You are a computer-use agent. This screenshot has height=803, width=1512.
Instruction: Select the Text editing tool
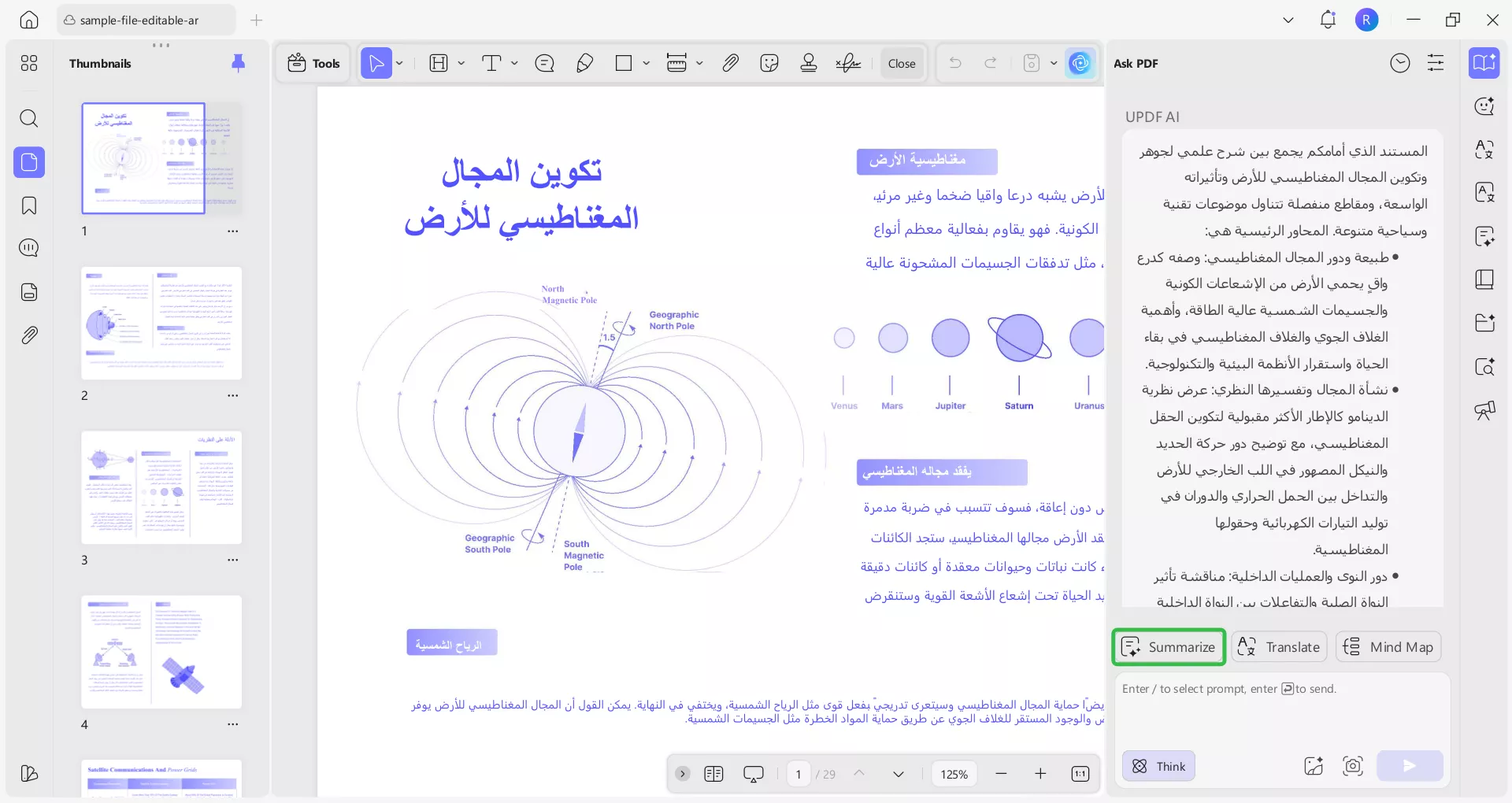(x=492, y=63)
